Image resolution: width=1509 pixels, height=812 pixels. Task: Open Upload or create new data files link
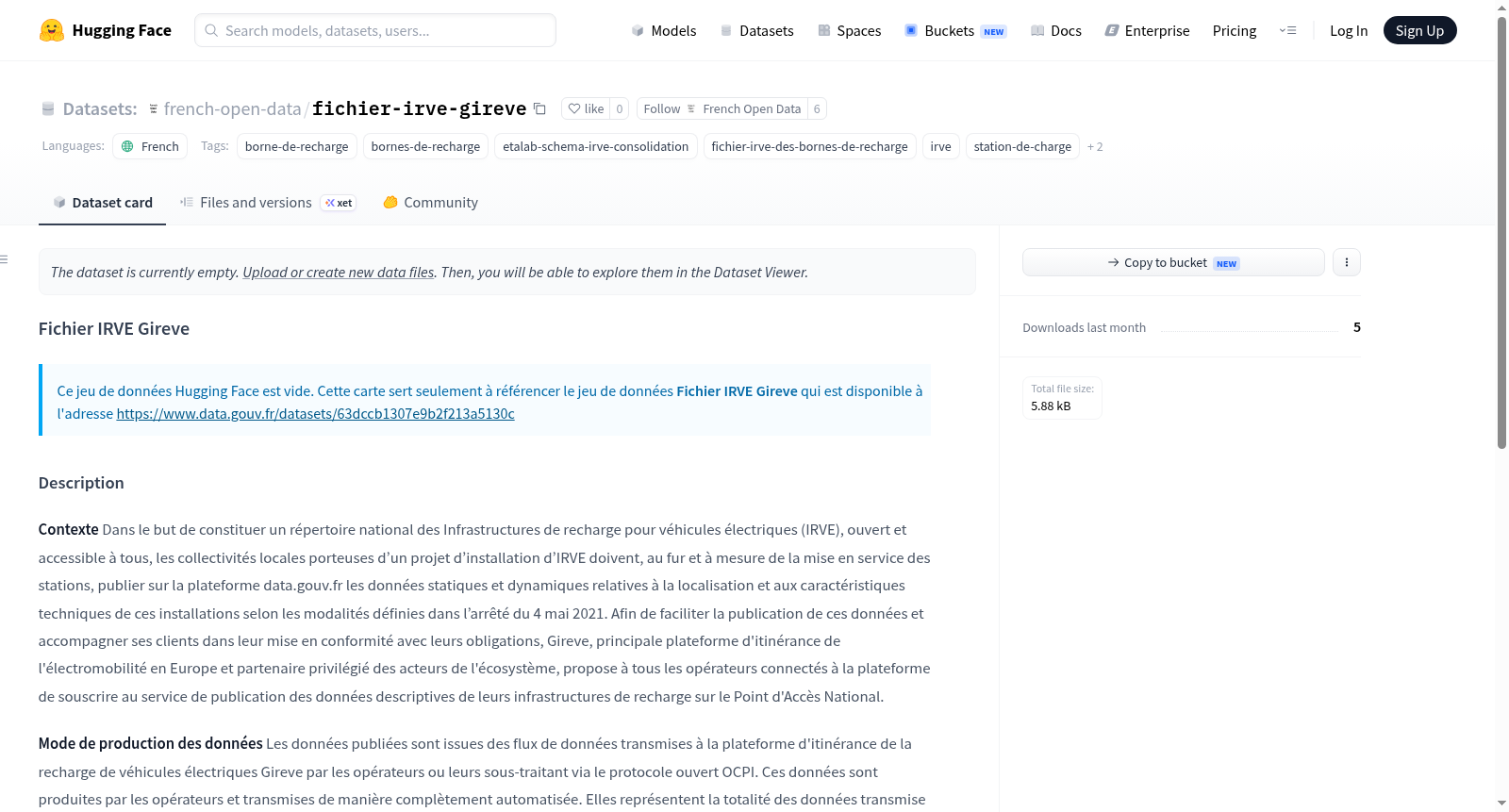click(339, 273)
